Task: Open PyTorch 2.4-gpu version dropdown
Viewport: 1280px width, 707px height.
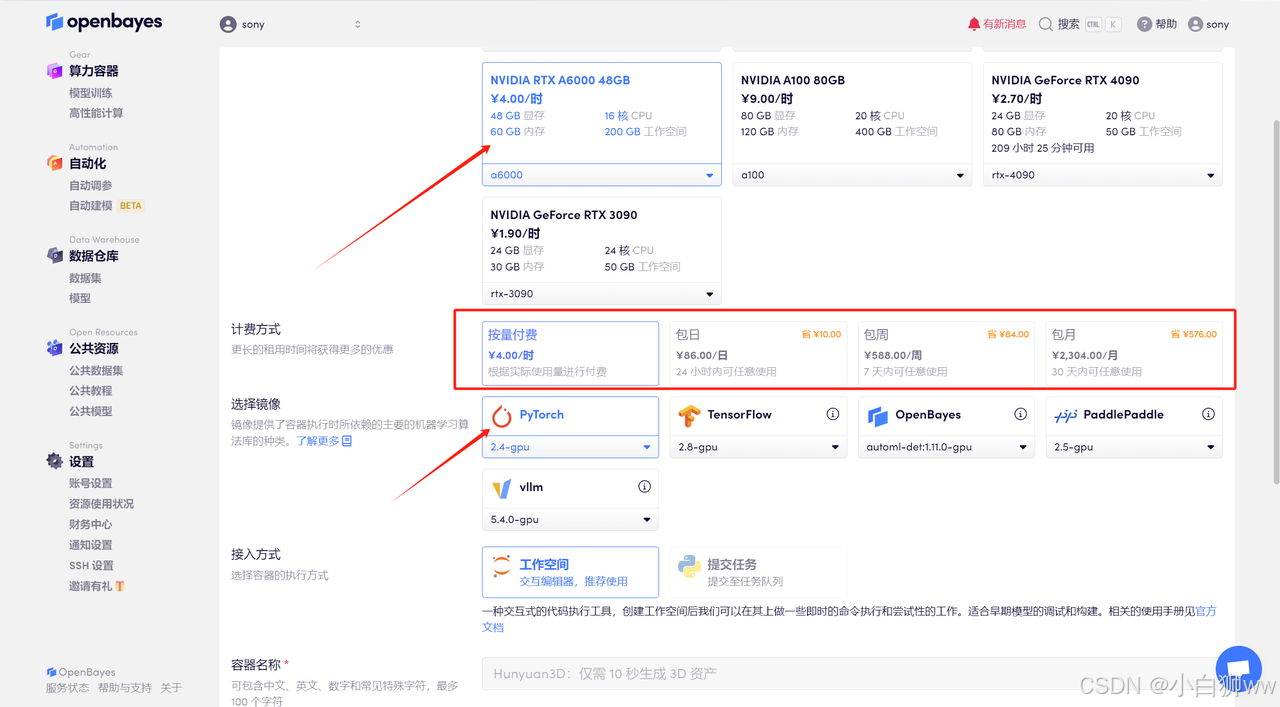Action: click(x=570, y=447)
